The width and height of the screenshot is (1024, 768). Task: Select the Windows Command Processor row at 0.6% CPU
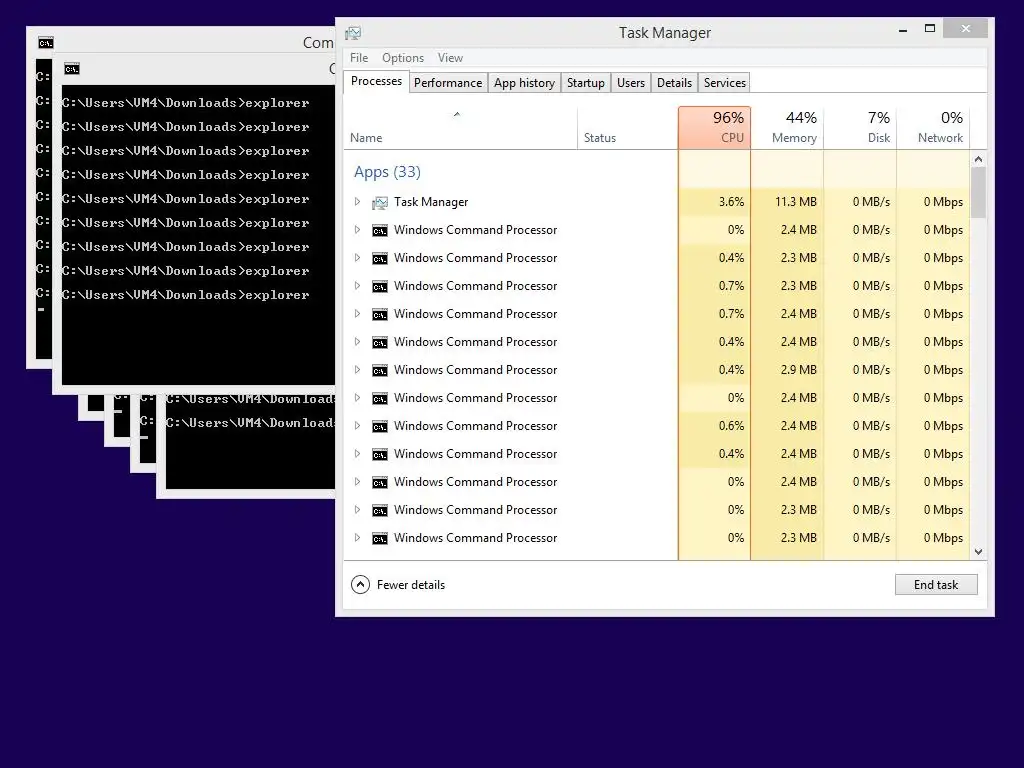coord(656,426)
